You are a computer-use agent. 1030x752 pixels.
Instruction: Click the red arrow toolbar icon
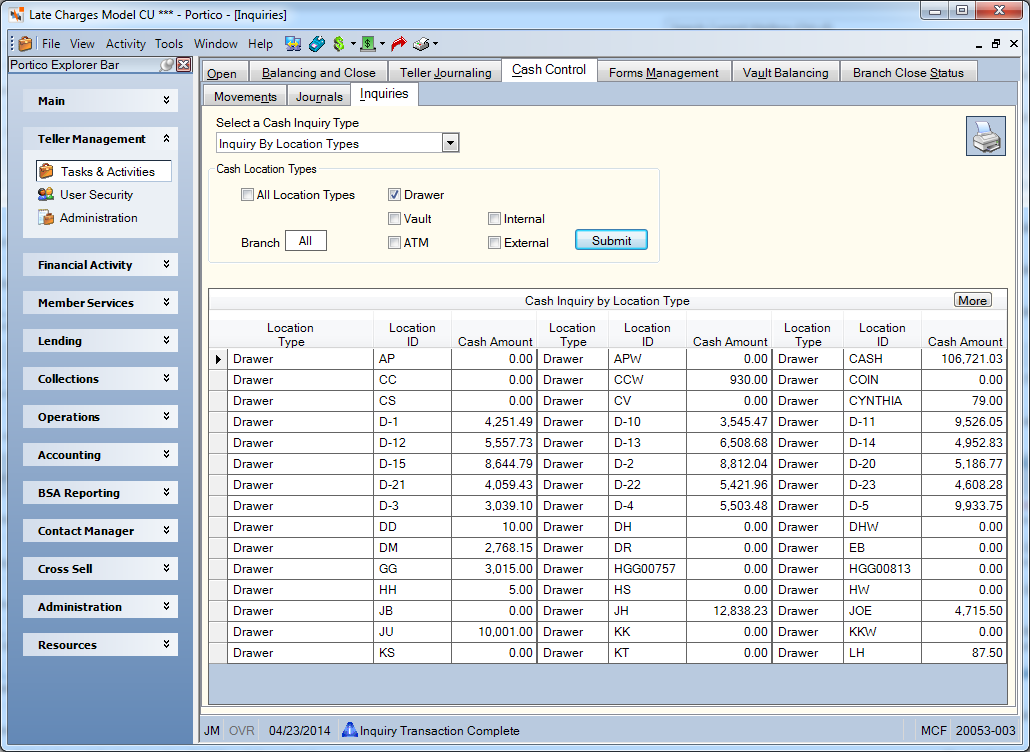tap(398, 44)
